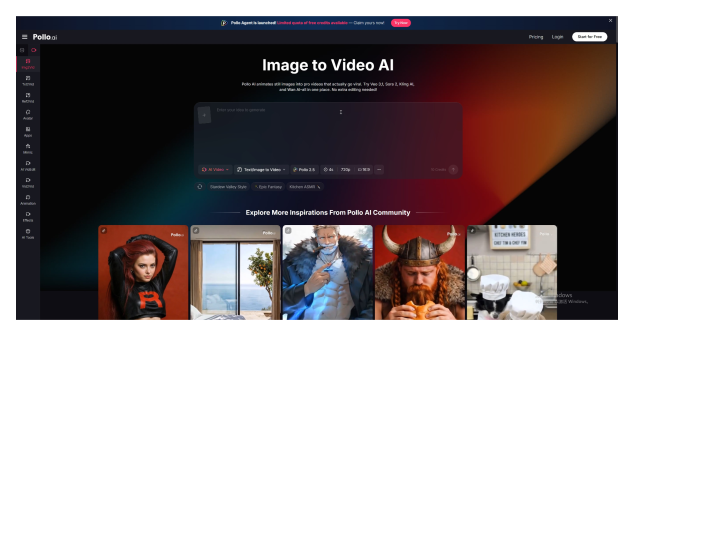
Task: Open the red-haired woman community video
Action: 143,272
